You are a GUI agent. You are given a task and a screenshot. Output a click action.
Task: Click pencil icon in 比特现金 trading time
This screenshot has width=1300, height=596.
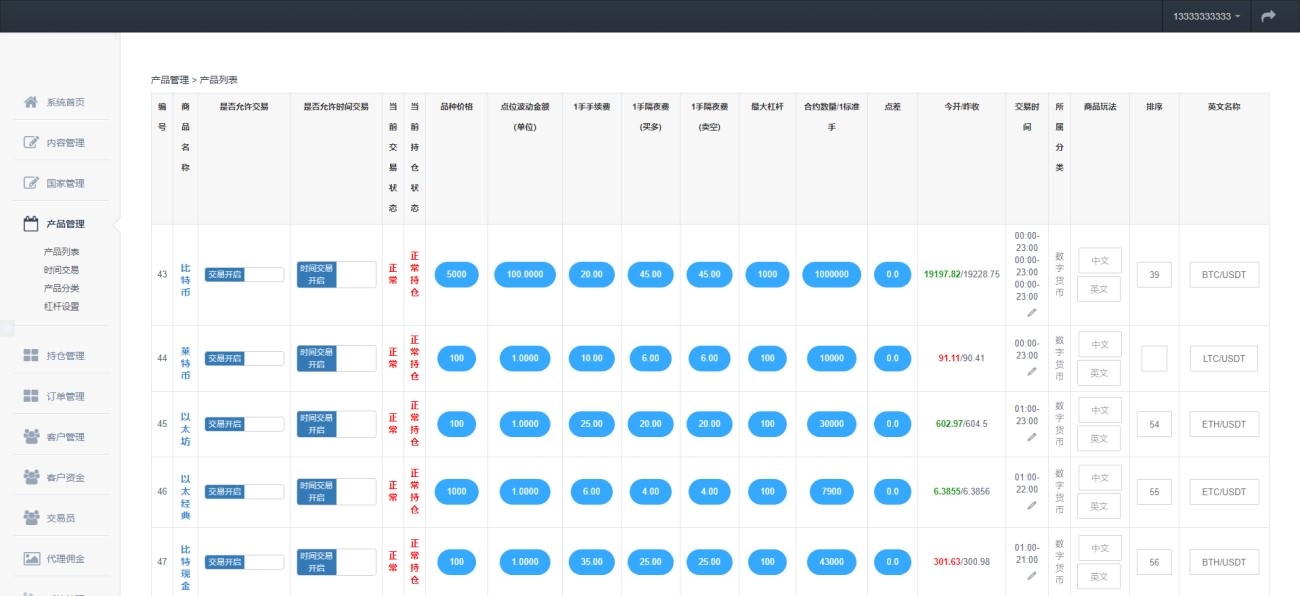(1031, 576)
